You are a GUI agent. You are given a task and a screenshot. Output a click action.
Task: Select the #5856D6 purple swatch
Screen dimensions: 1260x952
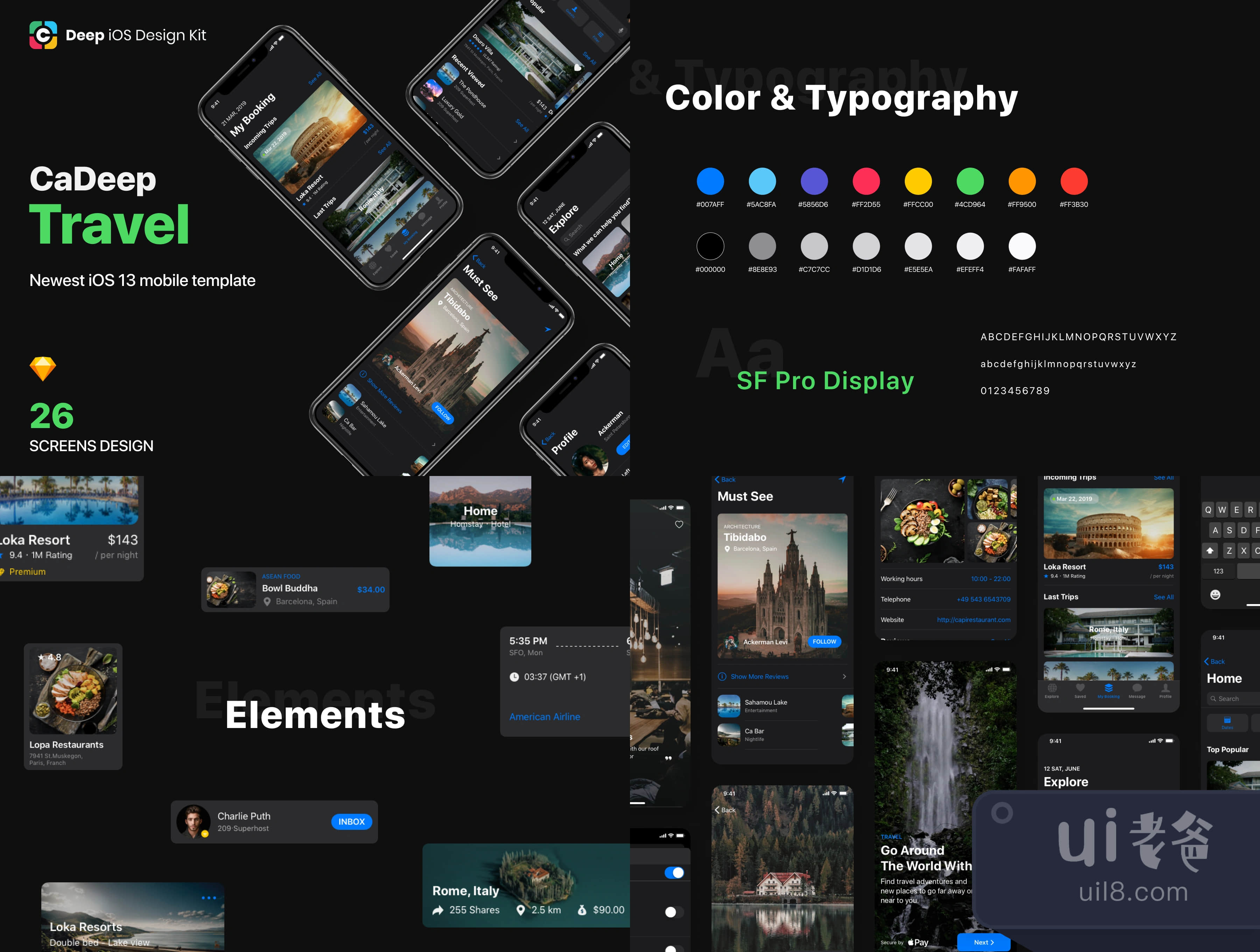pyautogui.click(x=814, y=181)
